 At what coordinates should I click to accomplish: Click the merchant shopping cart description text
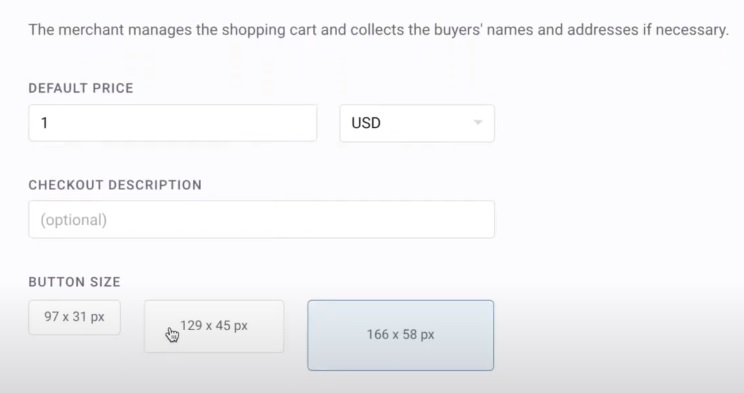pos(378,30)
